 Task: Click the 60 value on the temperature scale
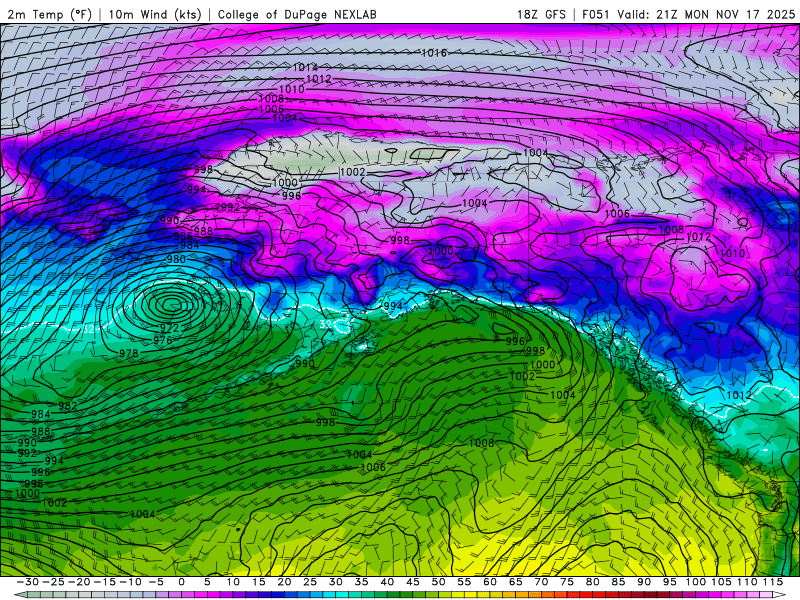point(489,582)
